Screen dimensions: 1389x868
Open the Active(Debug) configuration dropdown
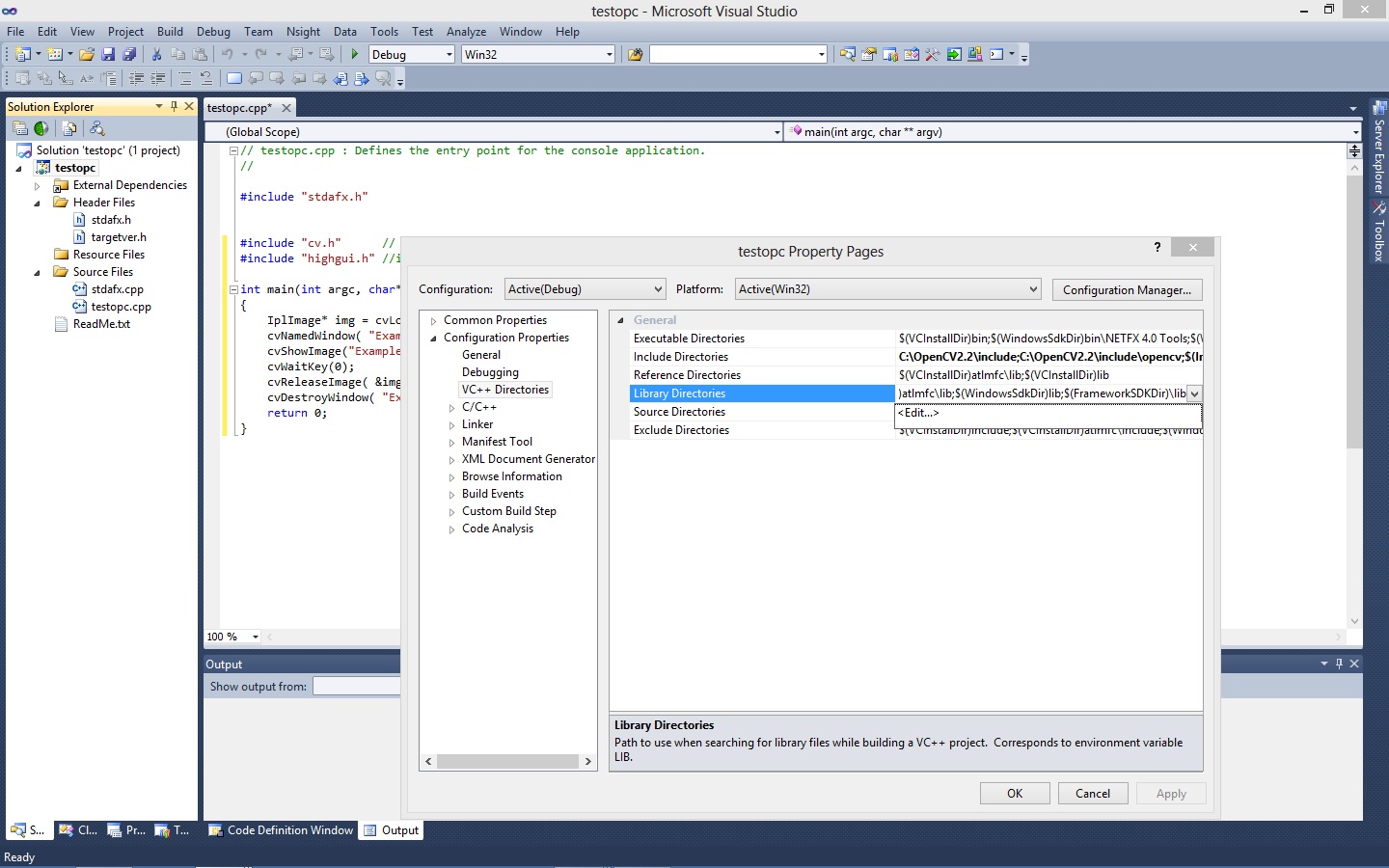[658, 288]
